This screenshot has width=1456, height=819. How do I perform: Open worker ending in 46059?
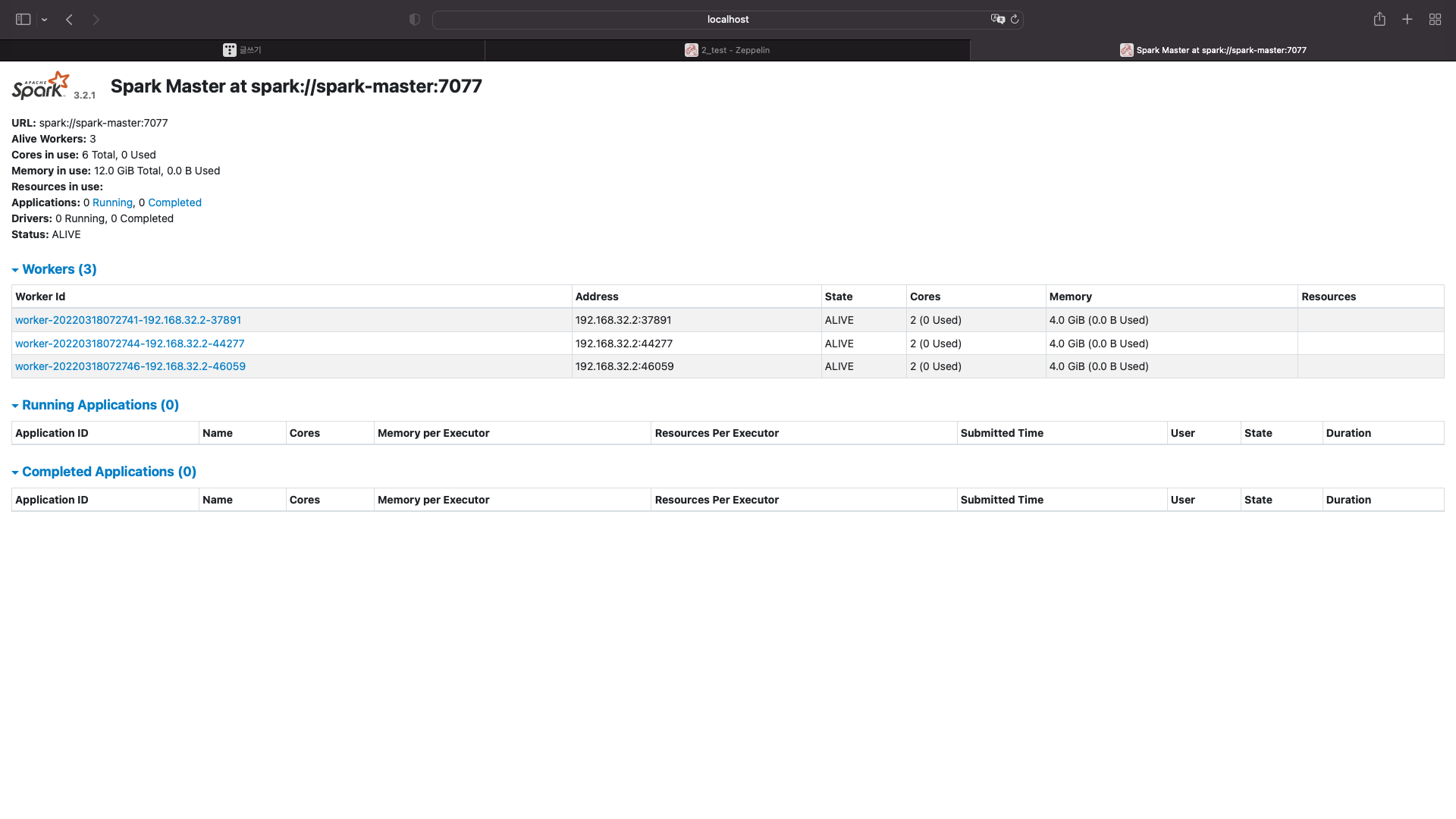coord(130,366)
